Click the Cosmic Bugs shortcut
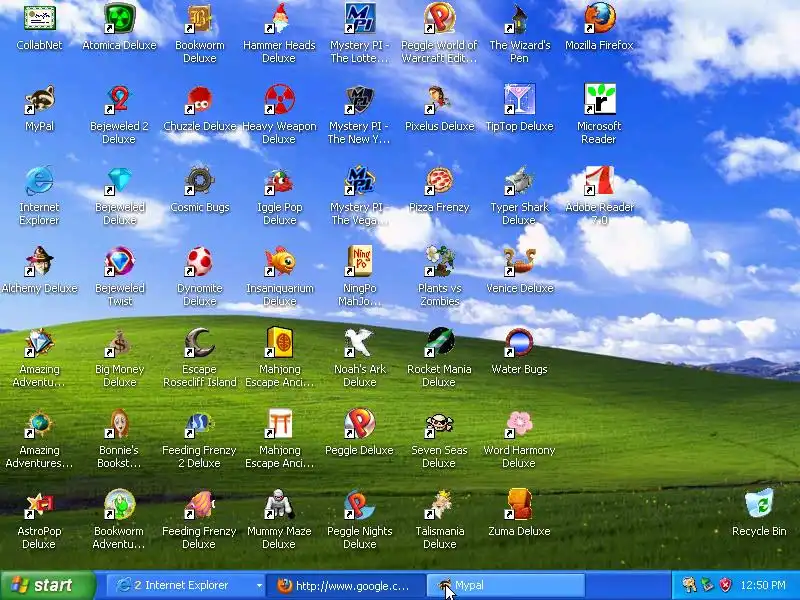Viewport: 800px width, 600px height. click(x=199, y=181)
